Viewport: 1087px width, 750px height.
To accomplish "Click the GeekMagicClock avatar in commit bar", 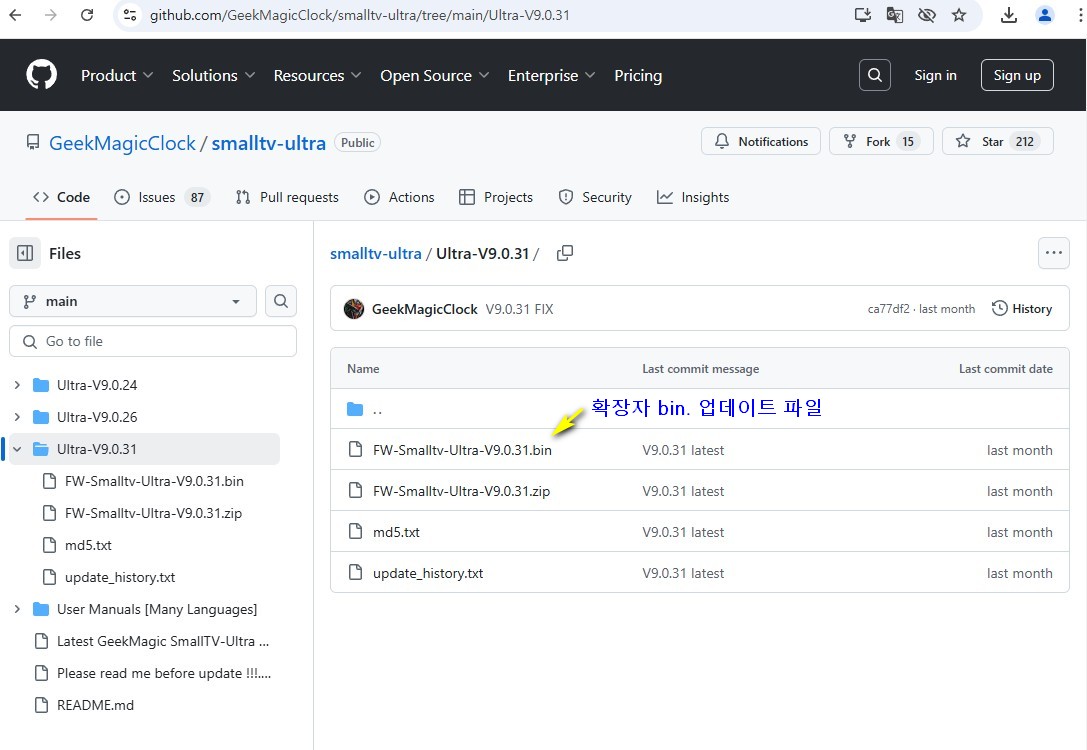I will pos(354,309).
